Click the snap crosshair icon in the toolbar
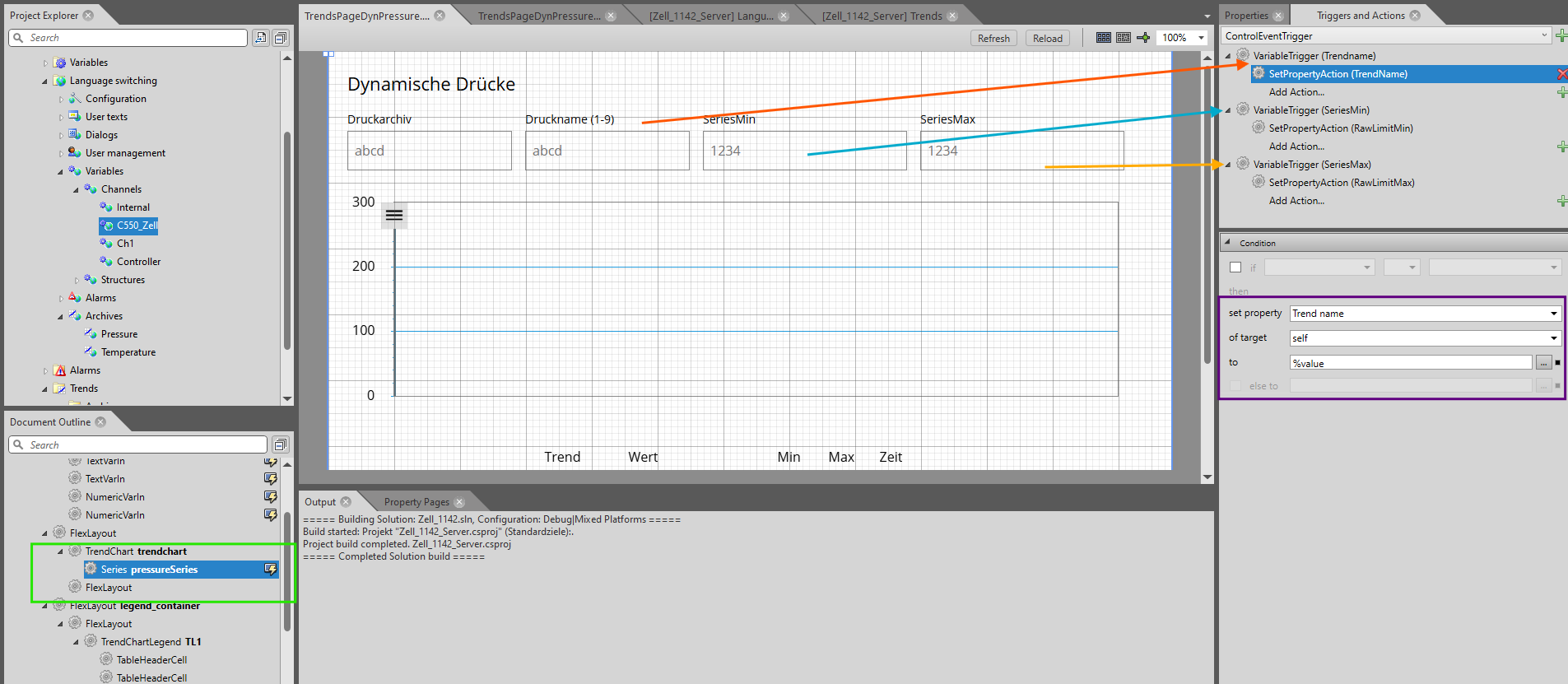The height and width of the screenshot is (684, 1568). click(x=1143, y=38)
